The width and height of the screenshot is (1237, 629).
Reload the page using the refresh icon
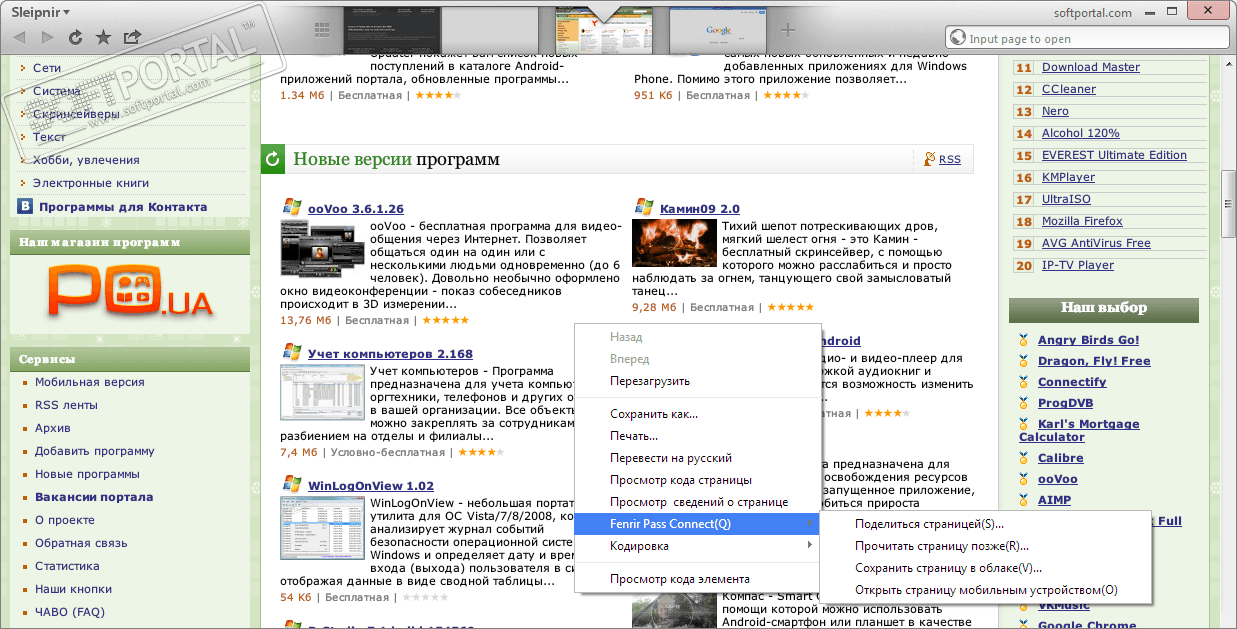tap(75, 37)
